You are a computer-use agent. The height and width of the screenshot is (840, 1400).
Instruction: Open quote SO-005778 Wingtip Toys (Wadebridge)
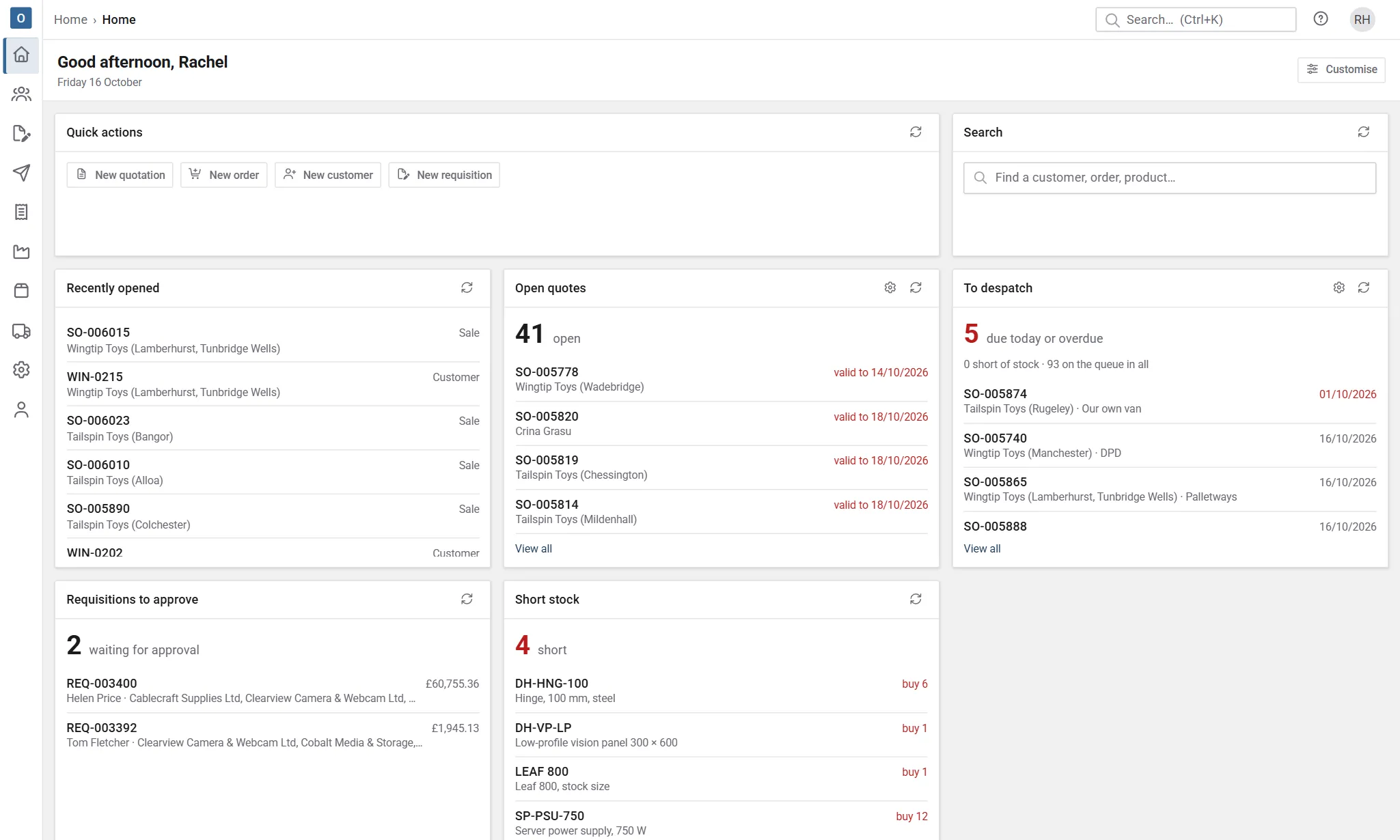click(722, 379)
